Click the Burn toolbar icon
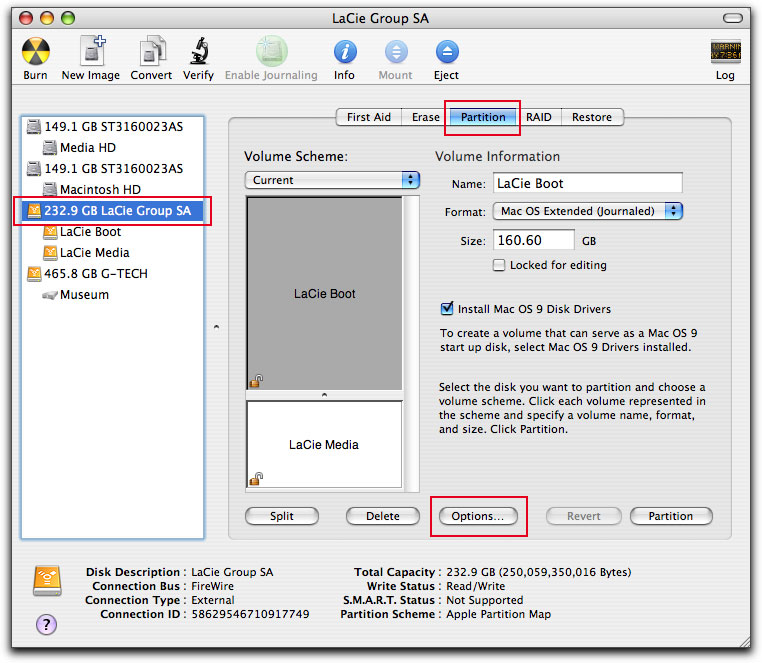 35,53
